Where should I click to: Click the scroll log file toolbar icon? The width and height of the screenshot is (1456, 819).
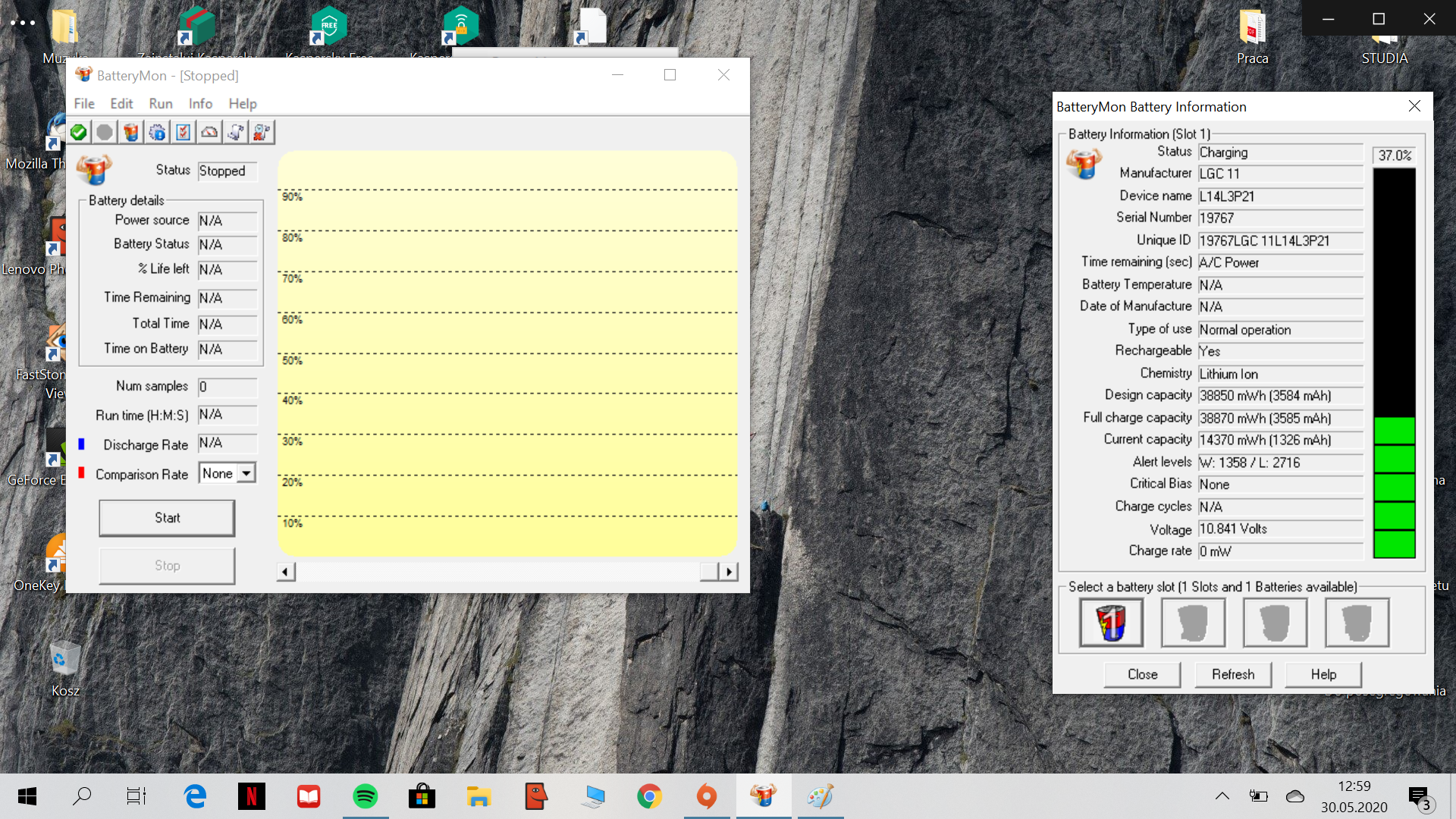coord(236,133)
